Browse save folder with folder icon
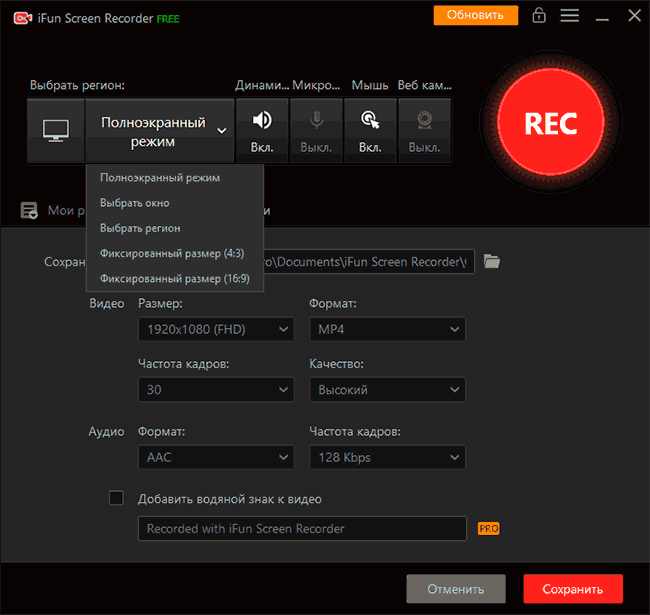 pyautogui.click(x=492, y=261)
